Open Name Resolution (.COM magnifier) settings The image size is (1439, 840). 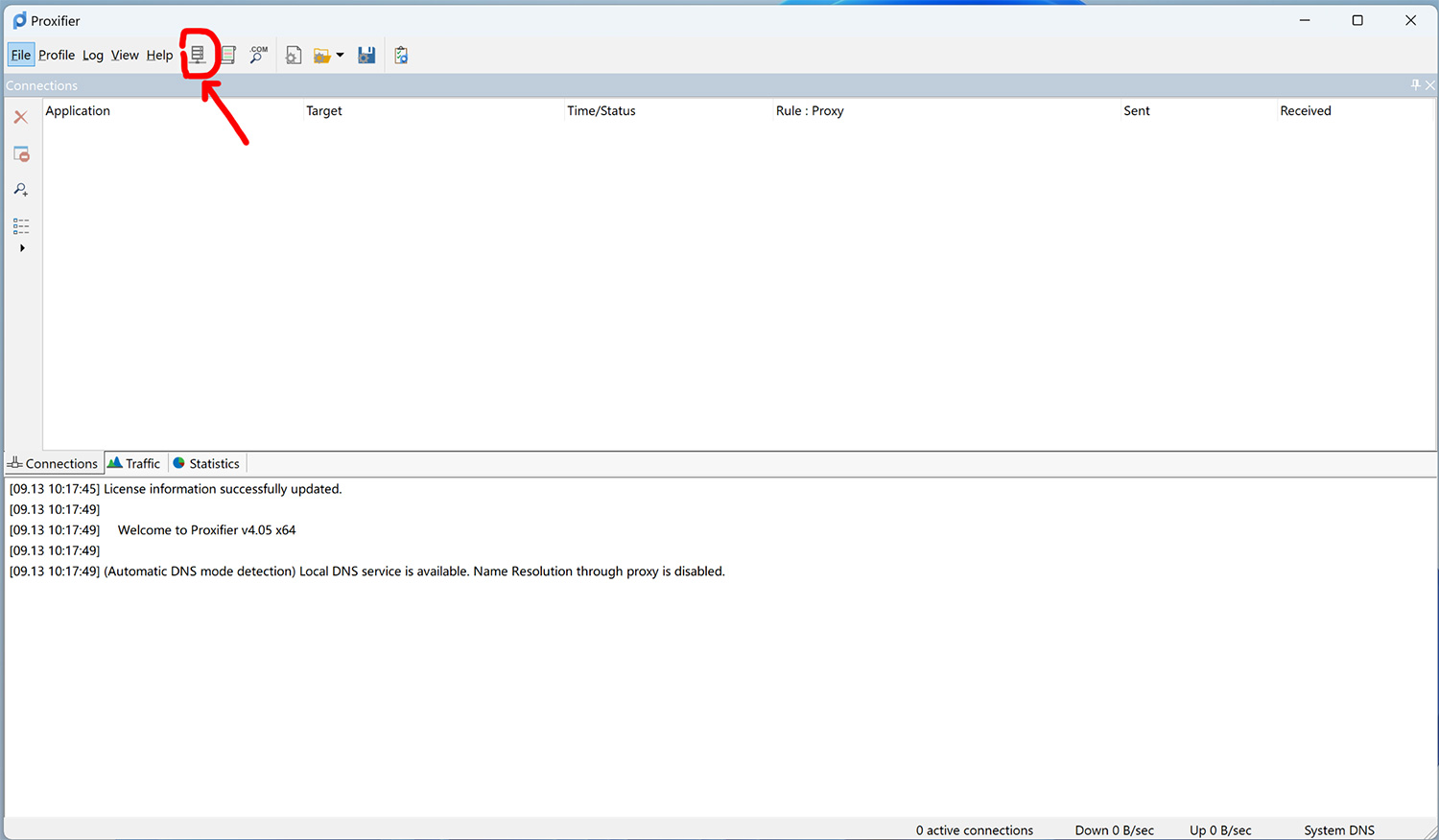click(x=258, y=55)
